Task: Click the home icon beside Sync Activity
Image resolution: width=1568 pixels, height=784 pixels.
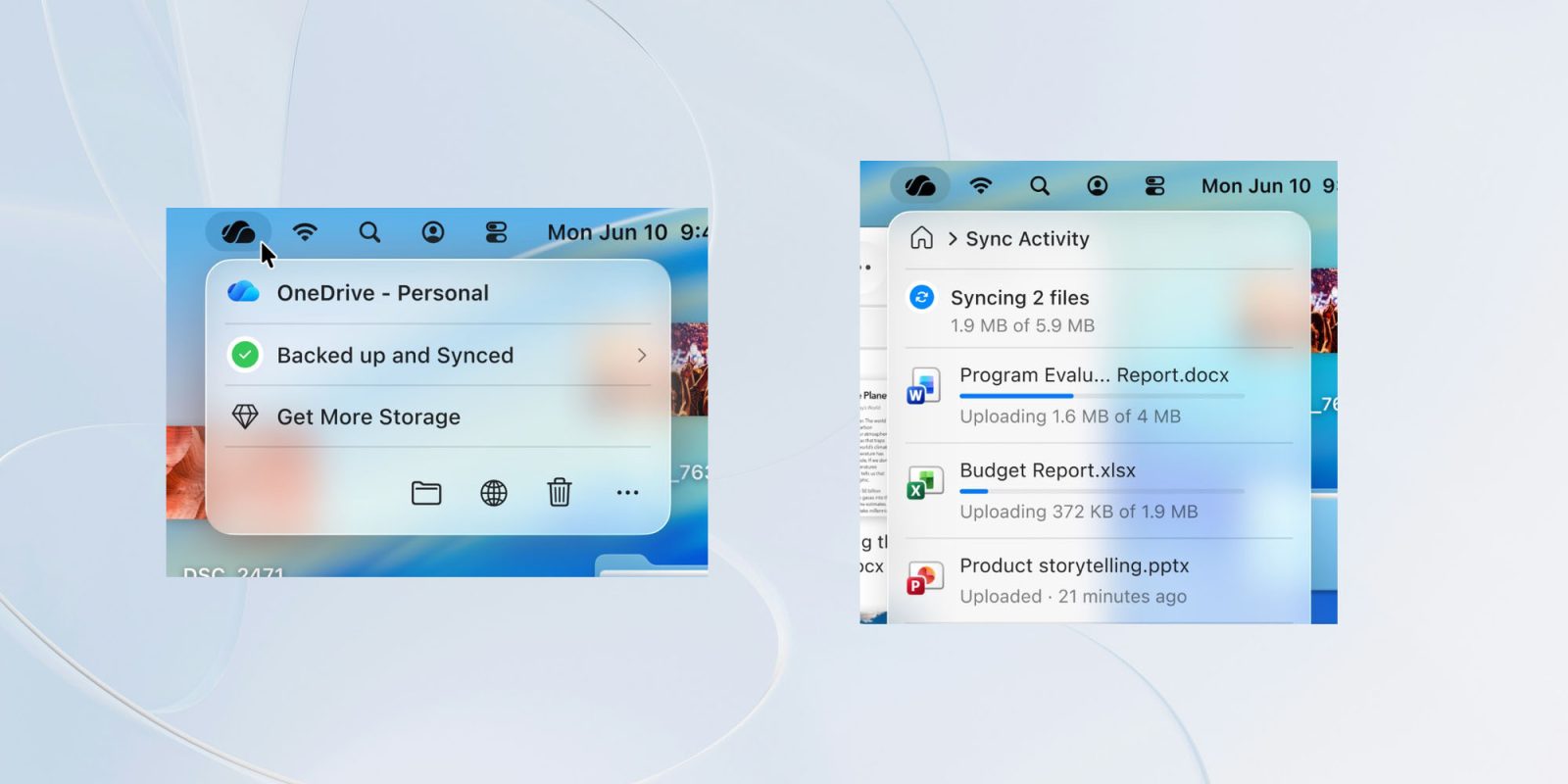Action: coord(921,238)
